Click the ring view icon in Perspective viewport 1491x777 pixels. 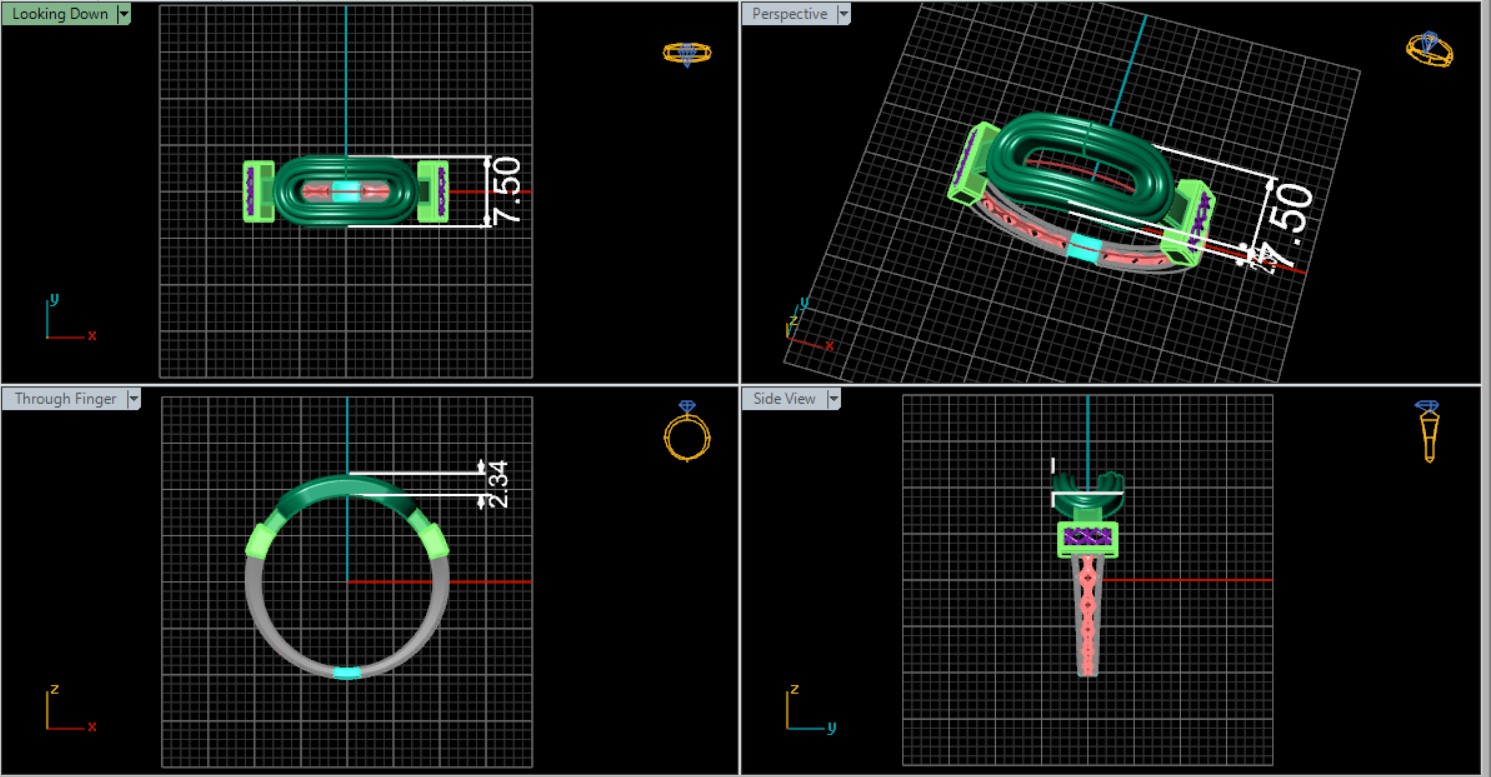[1428, 48]
